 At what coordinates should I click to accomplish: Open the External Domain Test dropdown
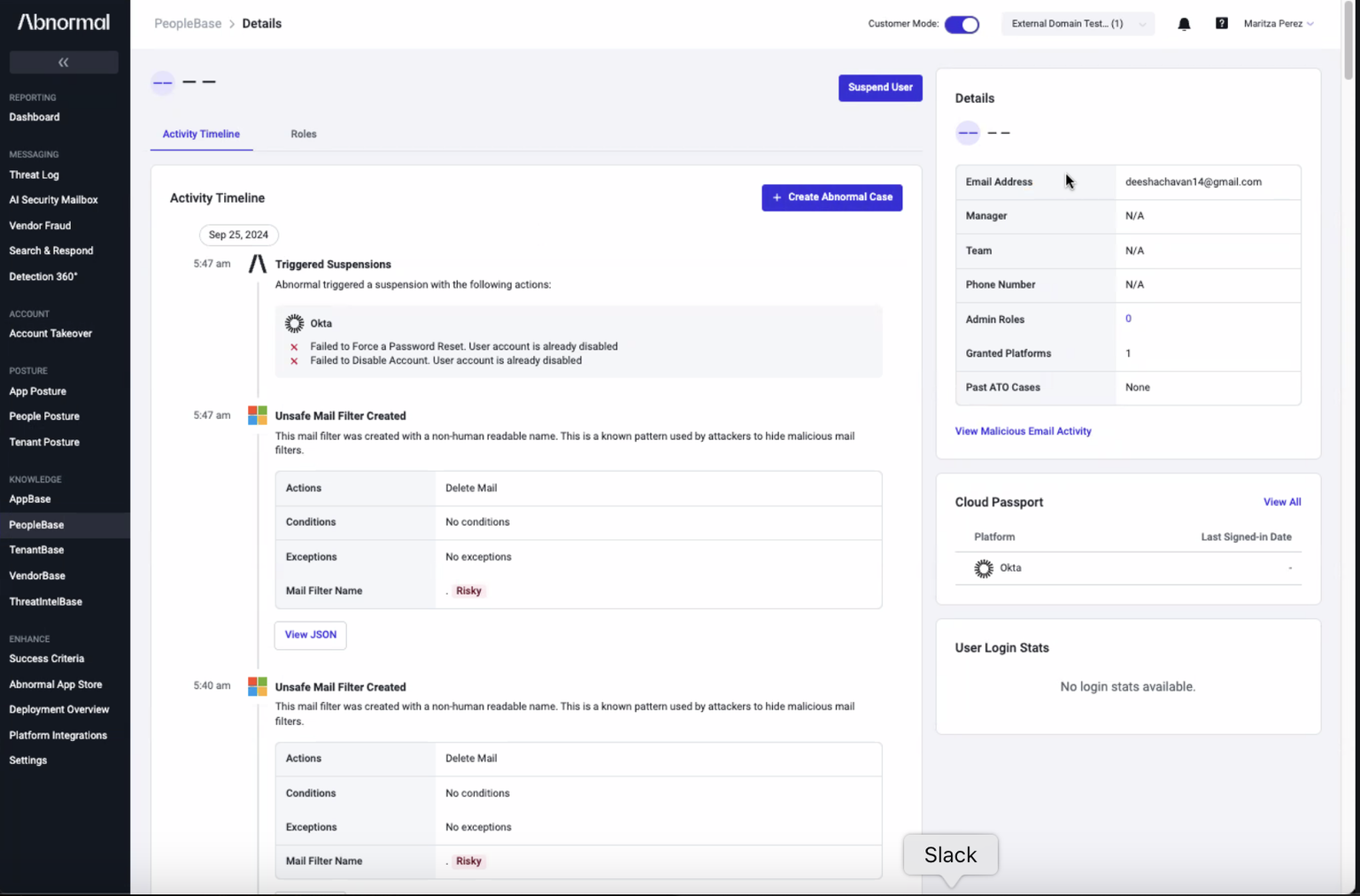pyautogui.click(x=1078, y=24)
